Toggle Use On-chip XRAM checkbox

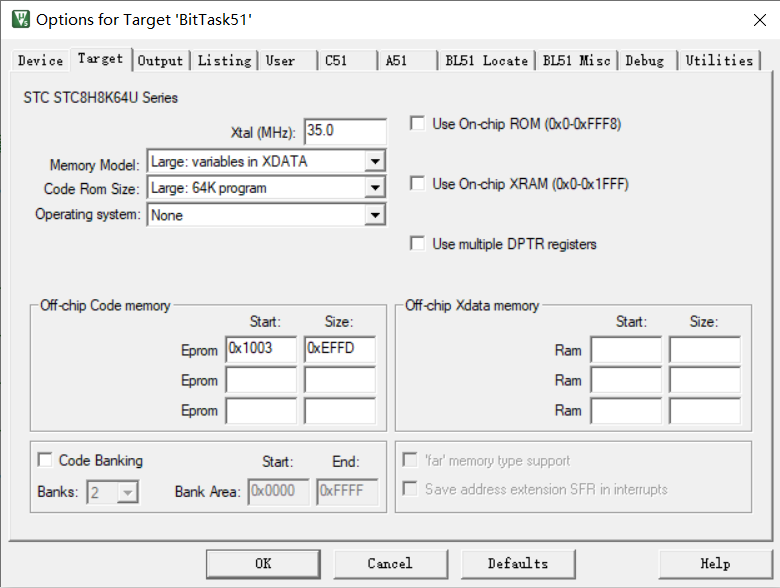coord(417,184)
